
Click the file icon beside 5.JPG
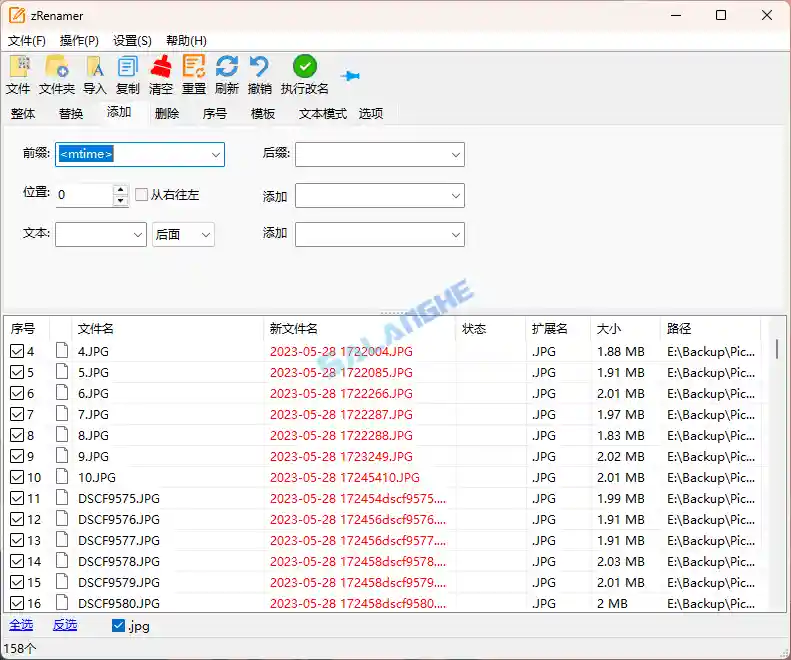(62, 372)
